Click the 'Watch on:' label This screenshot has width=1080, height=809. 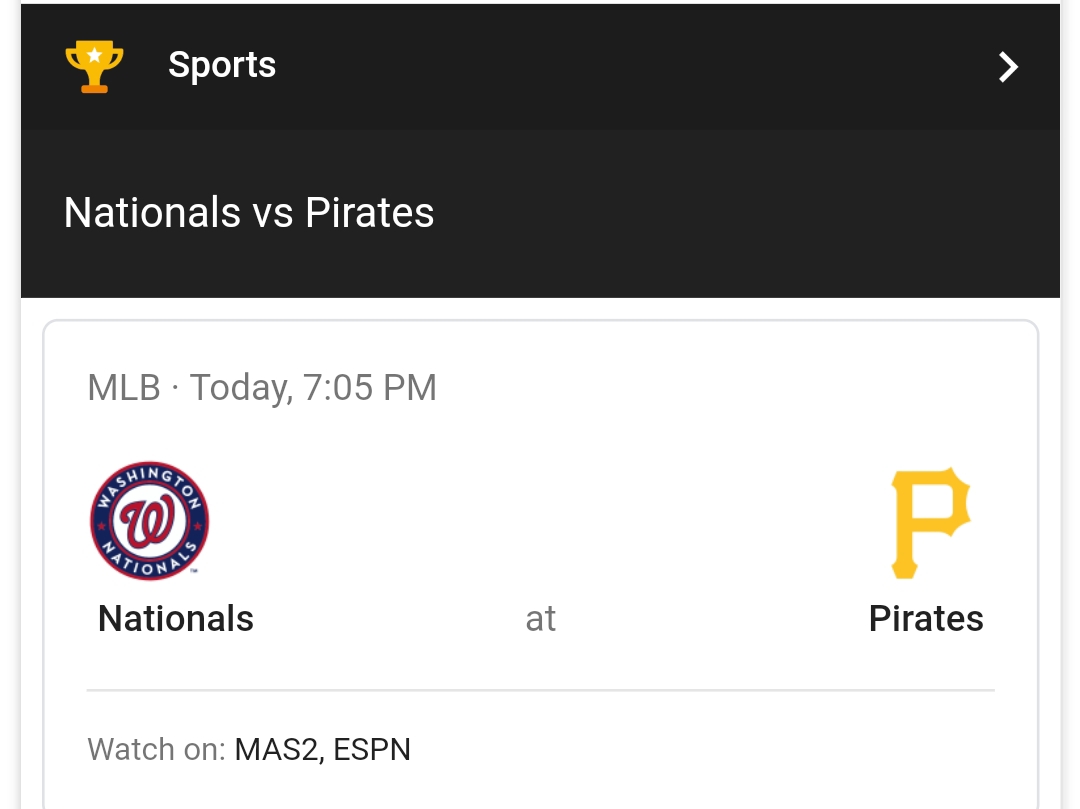coord(156,749)
